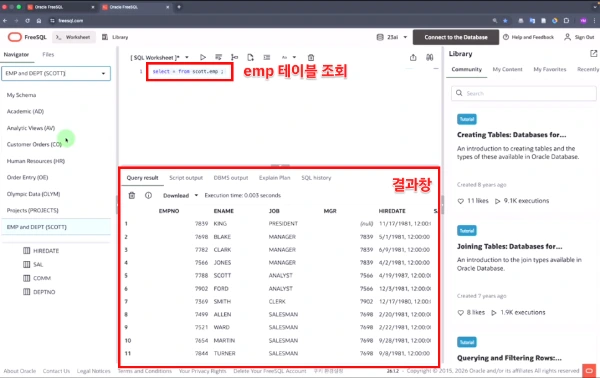Click the SAL column icon in navigator

[x=26, y=264]
